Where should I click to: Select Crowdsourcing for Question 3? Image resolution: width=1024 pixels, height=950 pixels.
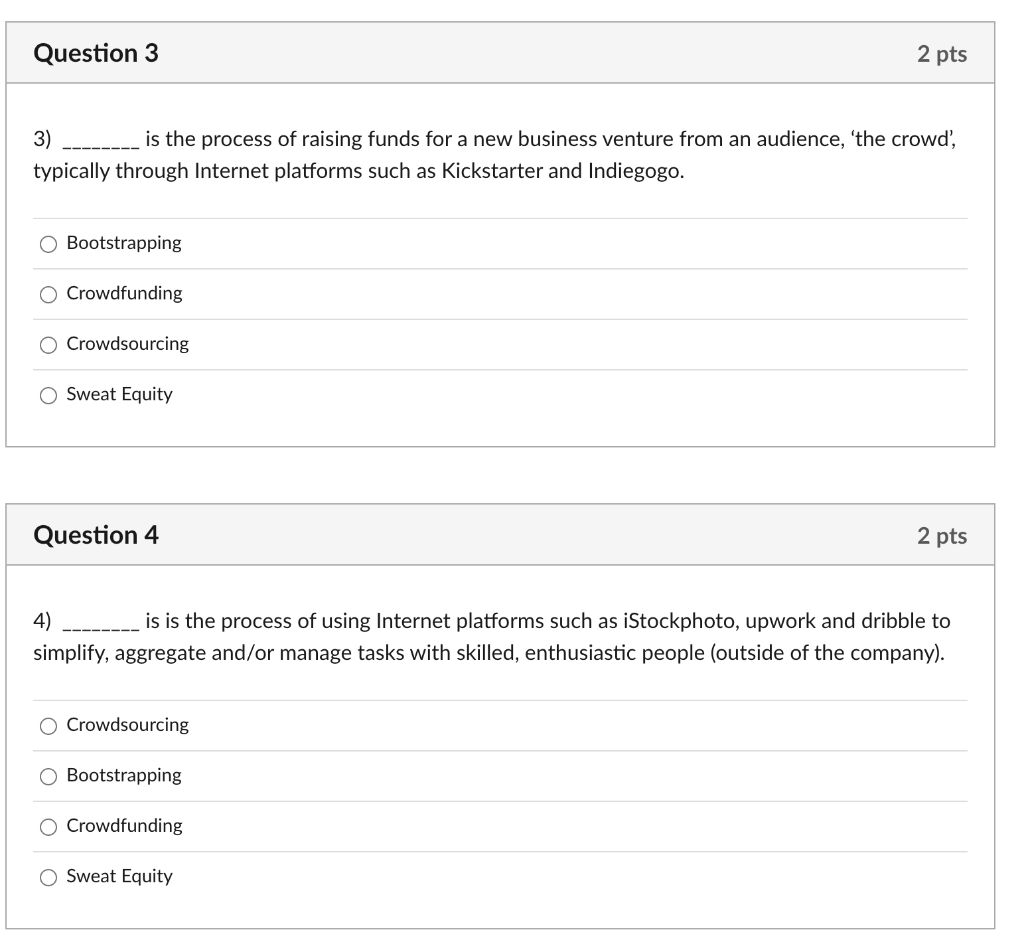[x=47, y=344]
